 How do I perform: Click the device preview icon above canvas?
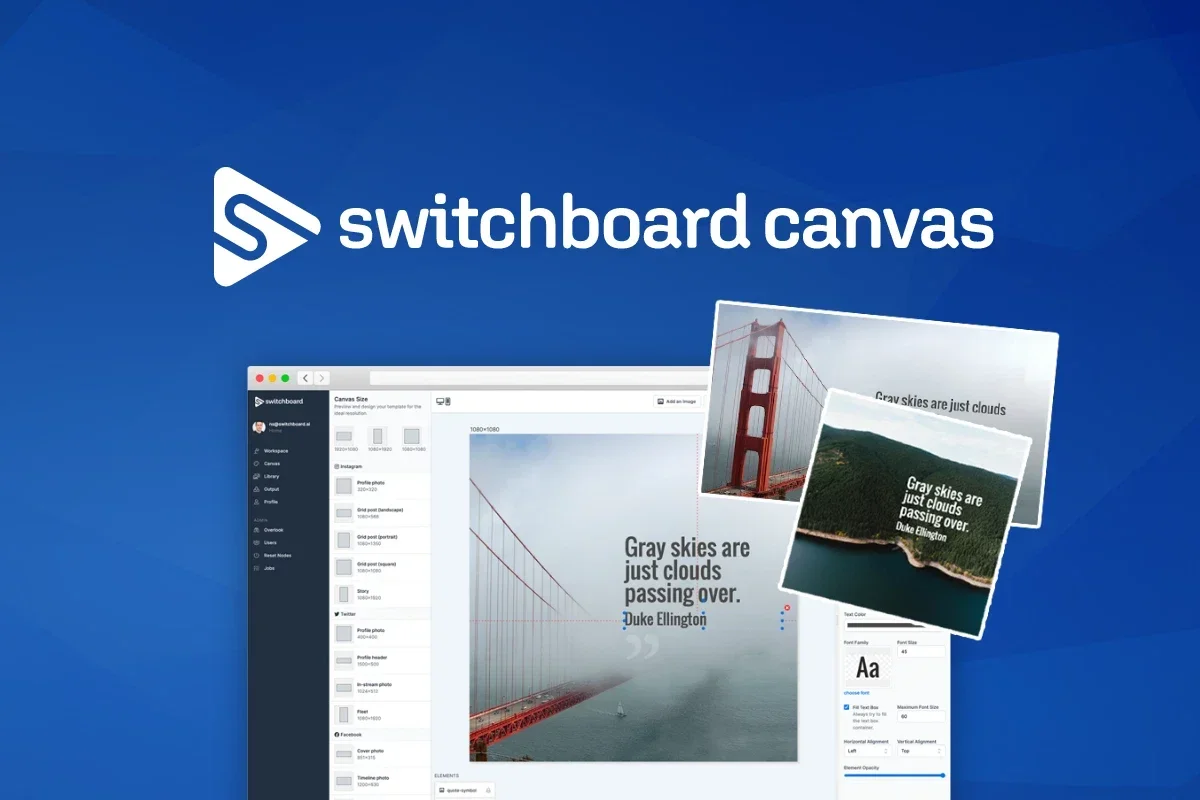(443, 401)
